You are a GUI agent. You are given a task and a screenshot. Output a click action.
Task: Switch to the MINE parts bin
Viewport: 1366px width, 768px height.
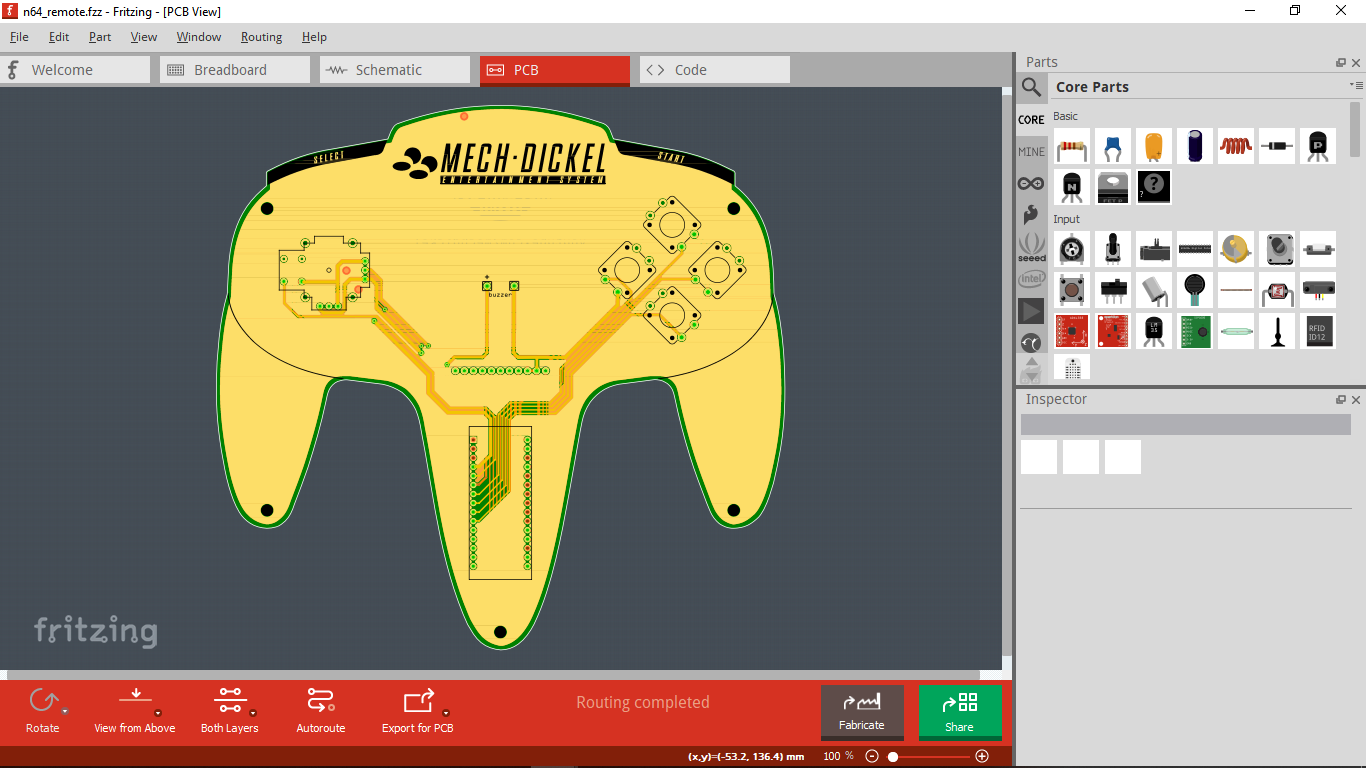coord(1031,151)
